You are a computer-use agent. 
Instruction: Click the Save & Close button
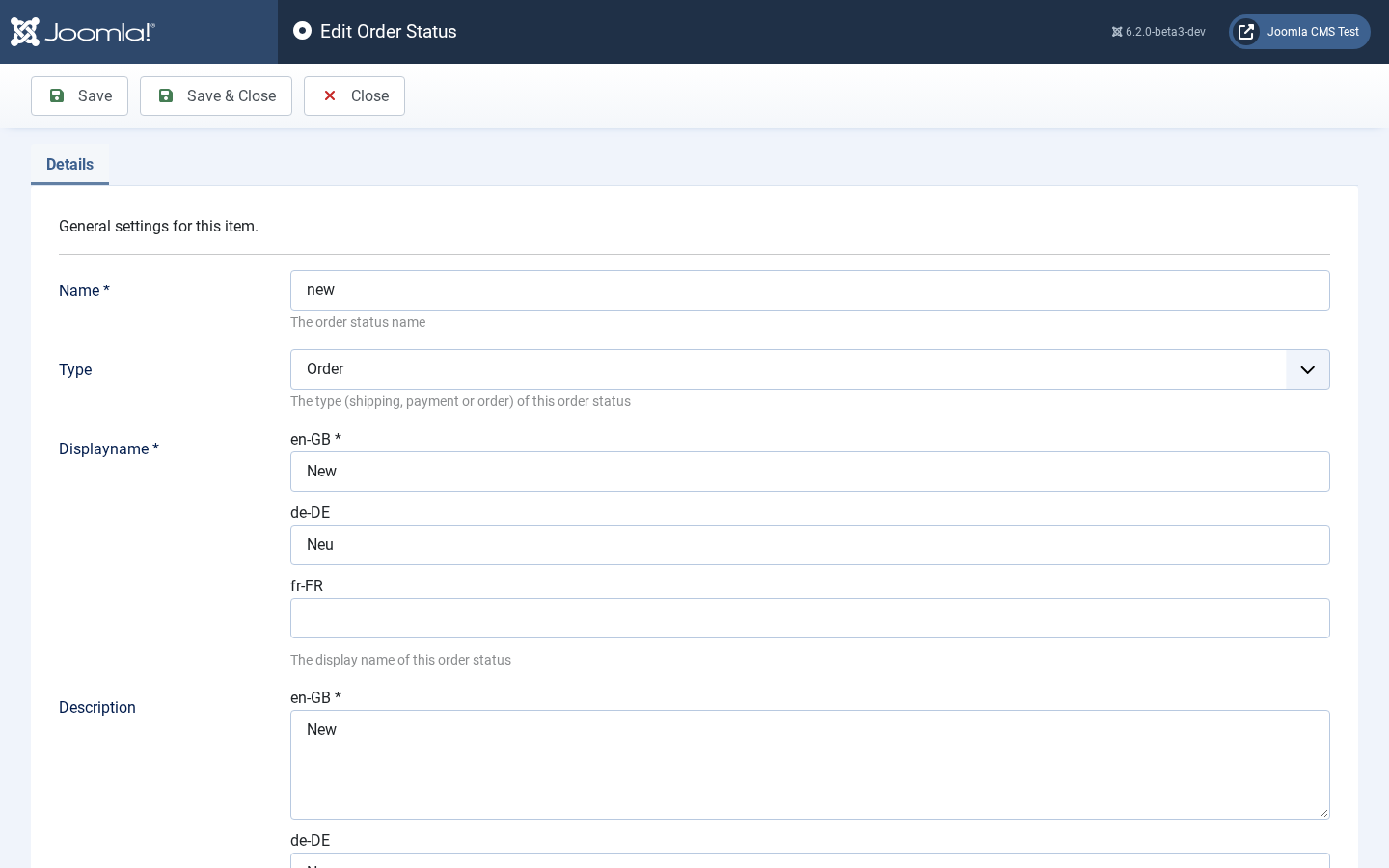tap(216, 95)
